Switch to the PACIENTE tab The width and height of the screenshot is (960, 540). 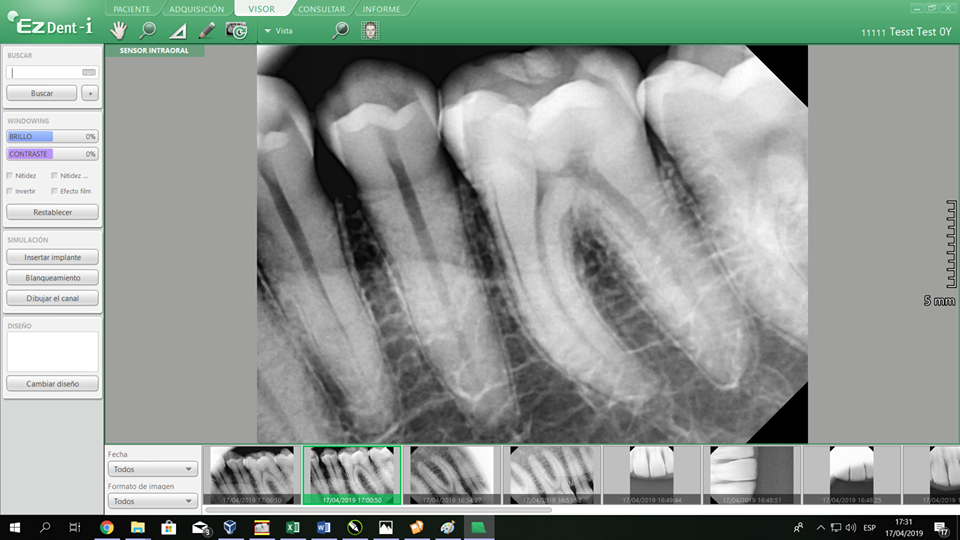click(x=132, y=9)
